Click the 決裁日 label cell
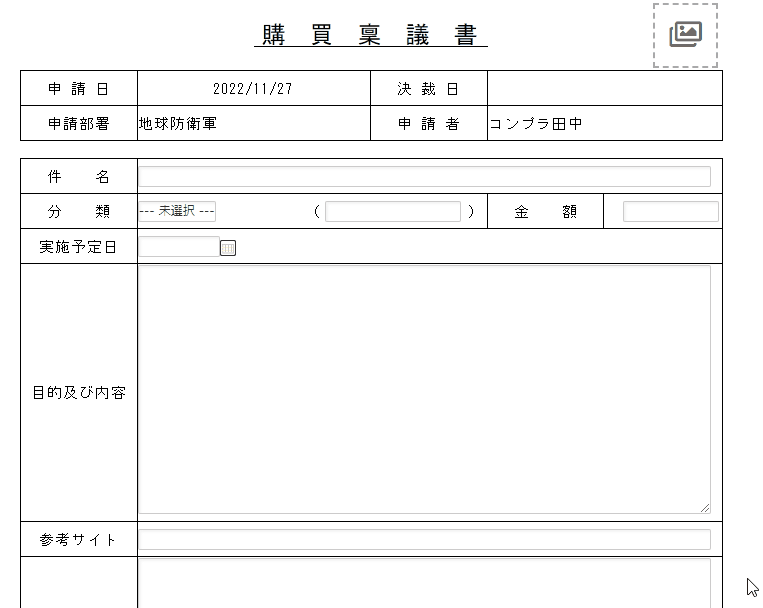The width and height of the screenshot is (763, 608). pyautogui.click(x=429, y=88)
